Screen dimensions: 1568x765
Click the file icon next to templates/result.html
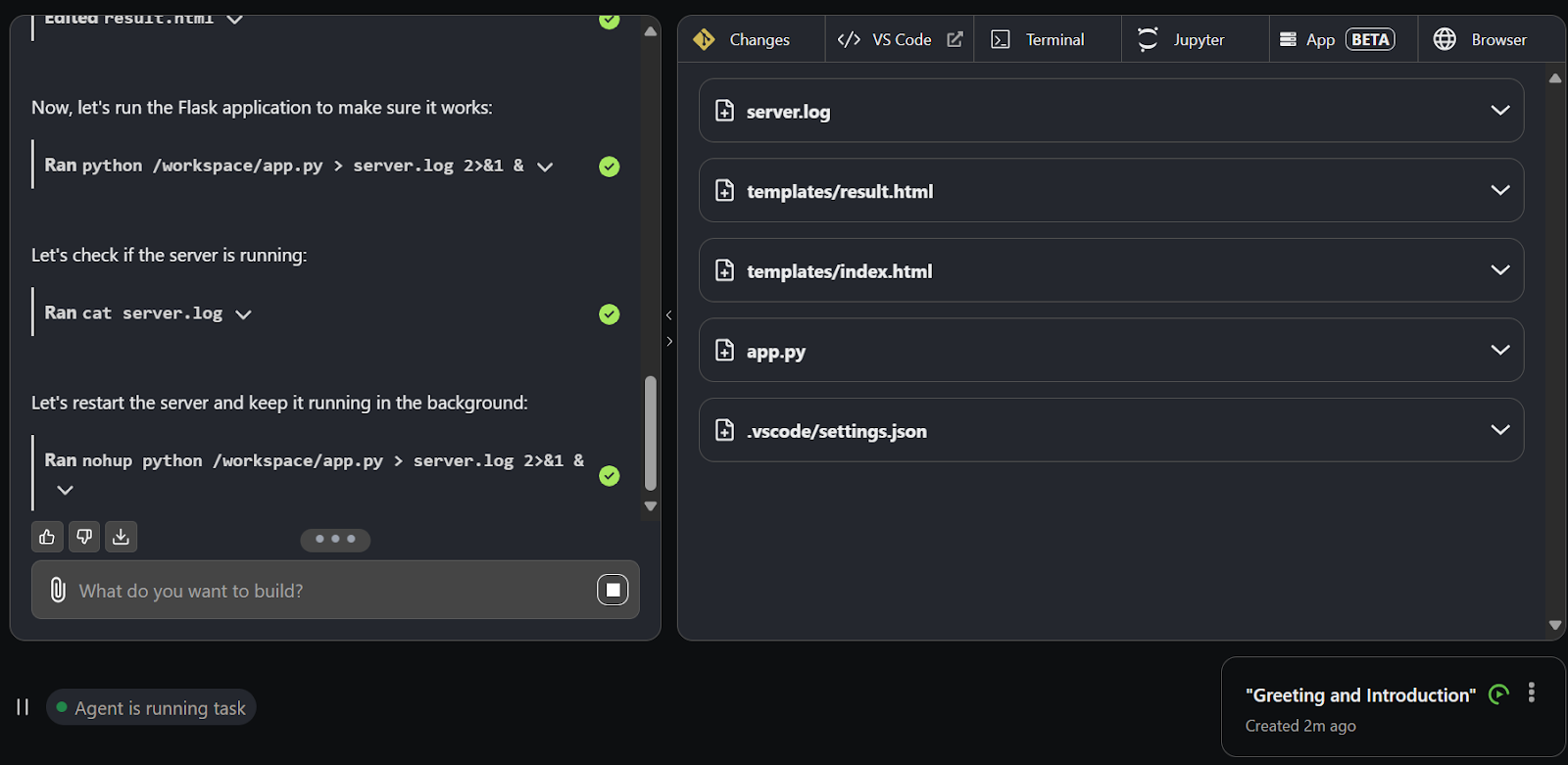(724, 190)
